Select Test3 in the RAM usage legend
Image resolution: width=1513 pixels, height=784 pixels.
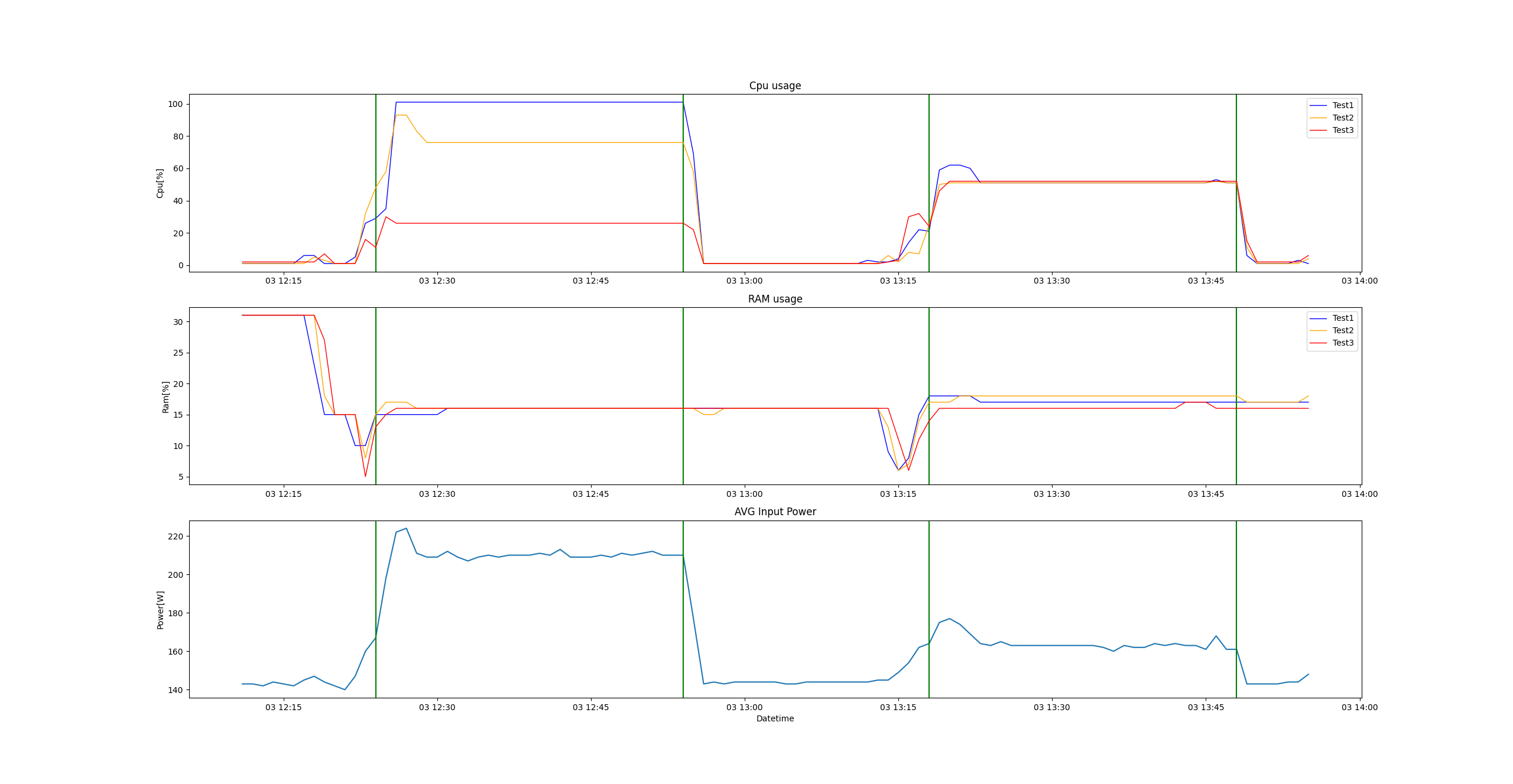tap(1343, 343)
